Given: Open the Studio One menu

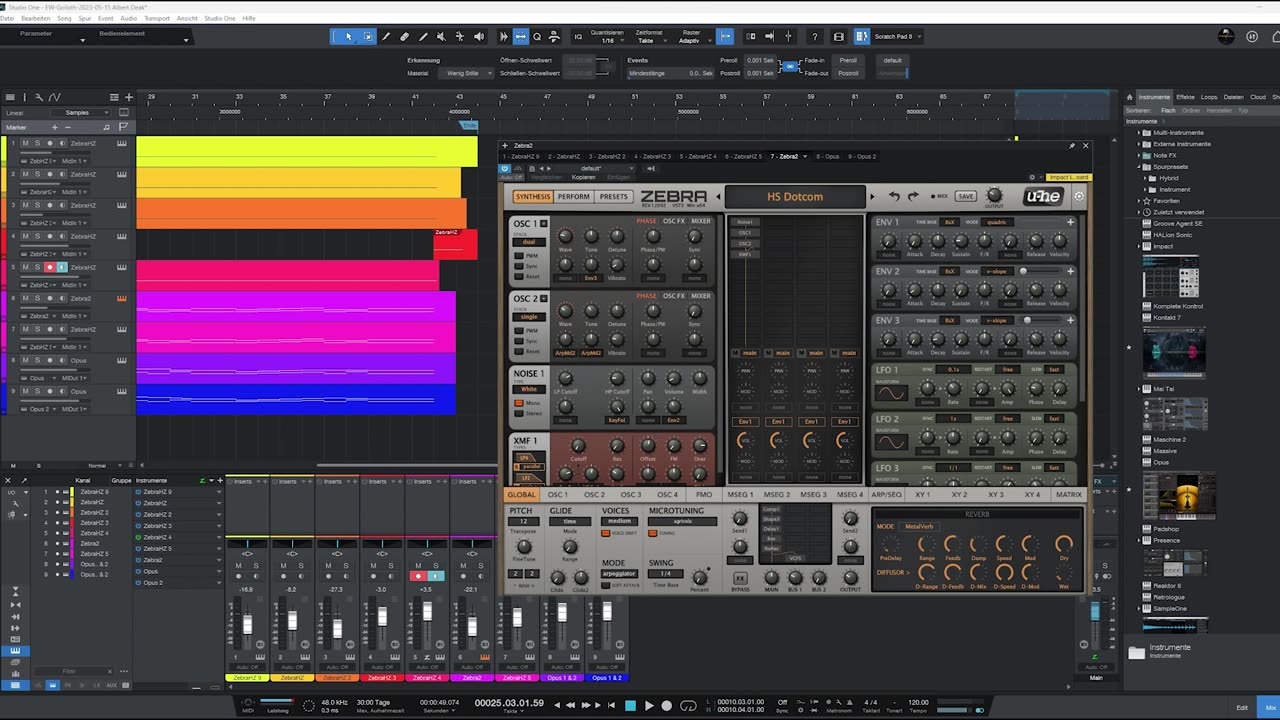Looking at the screenshot, I should point(220,18).
